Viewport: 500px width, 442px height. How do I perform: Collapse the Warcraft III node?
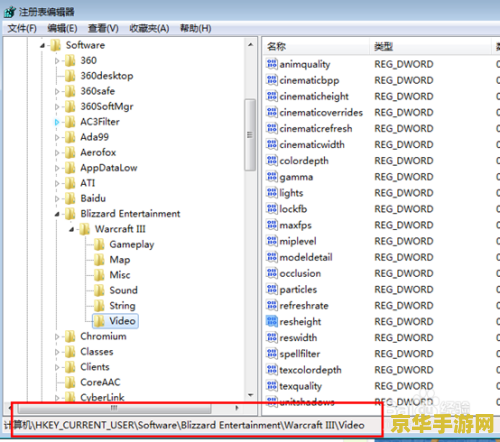point(71,229)
